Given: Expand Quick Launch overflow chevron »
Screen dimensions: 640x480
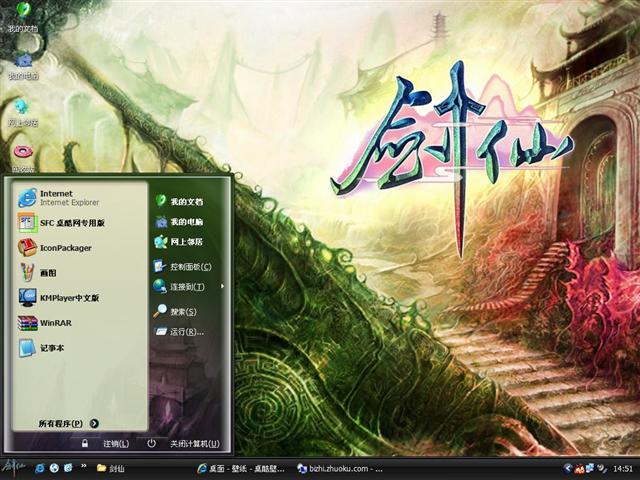Looking at the screenshot, I should pyautogui.click(x=84, y=466).
